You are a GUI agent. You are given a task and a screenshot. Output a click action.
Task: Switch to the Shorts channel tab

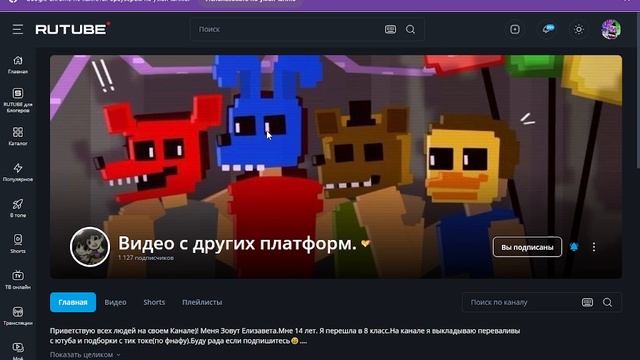coord(154,302)
